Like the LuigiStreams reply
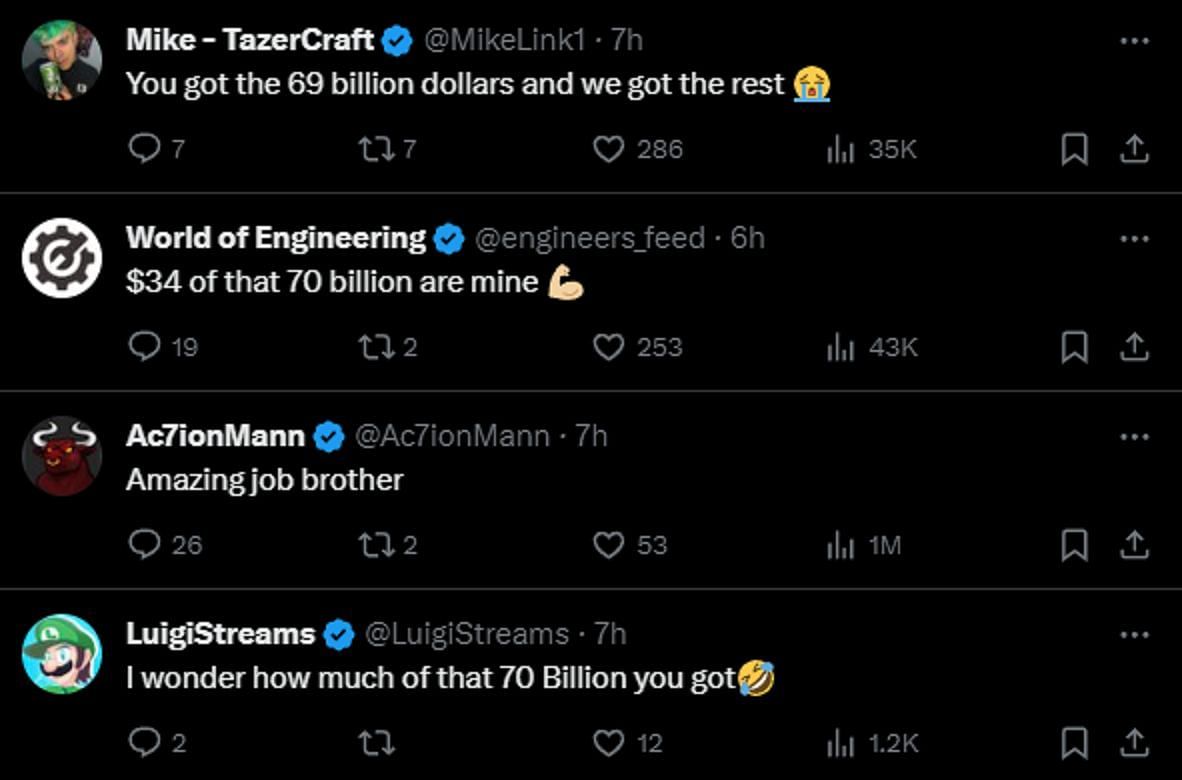This screenshot has height=780, width=1182. [609, 743]
